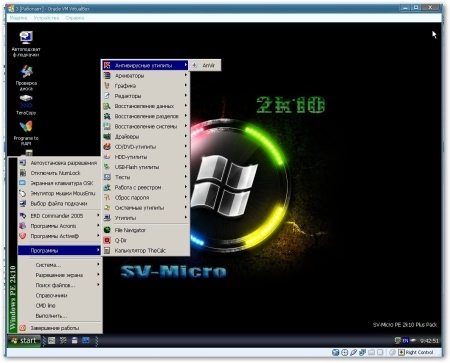Viewport: 450px width, 363px height.
Task: Open the Утилиты submenu entry
Action: pos(145,218)
